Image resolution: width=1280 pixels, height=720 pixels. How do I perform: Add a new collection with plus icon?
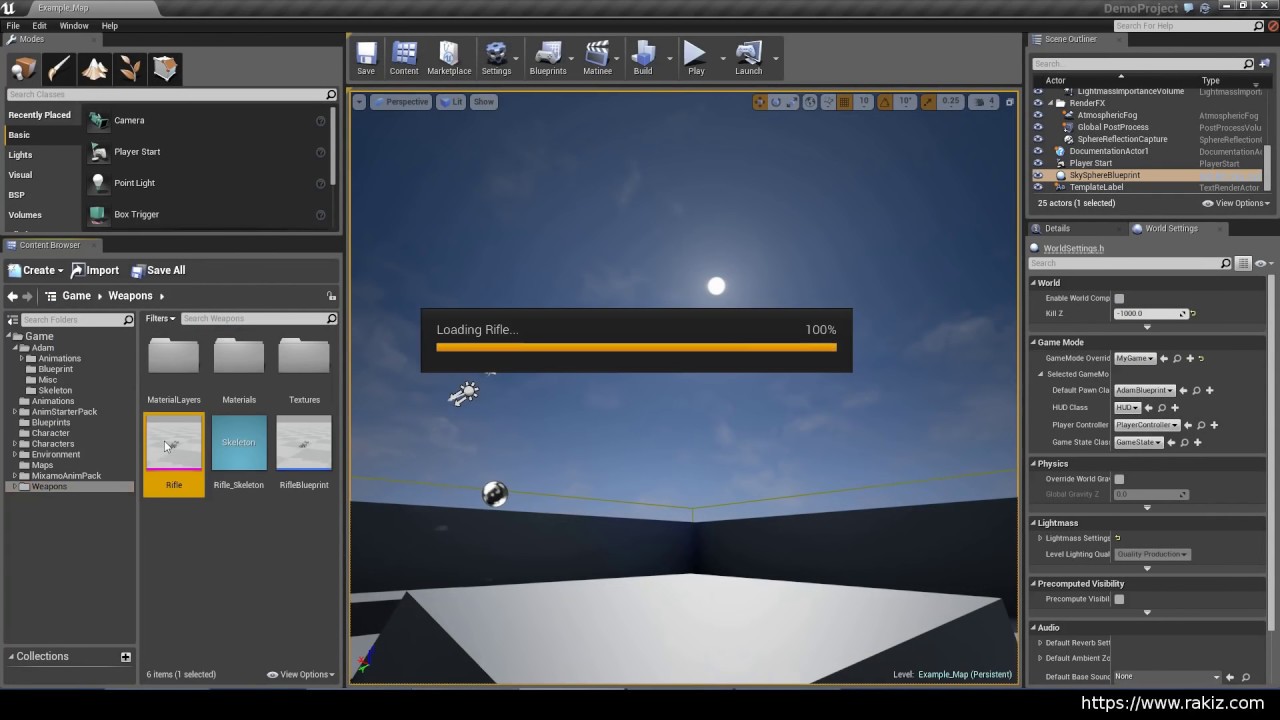coord(126,657)
